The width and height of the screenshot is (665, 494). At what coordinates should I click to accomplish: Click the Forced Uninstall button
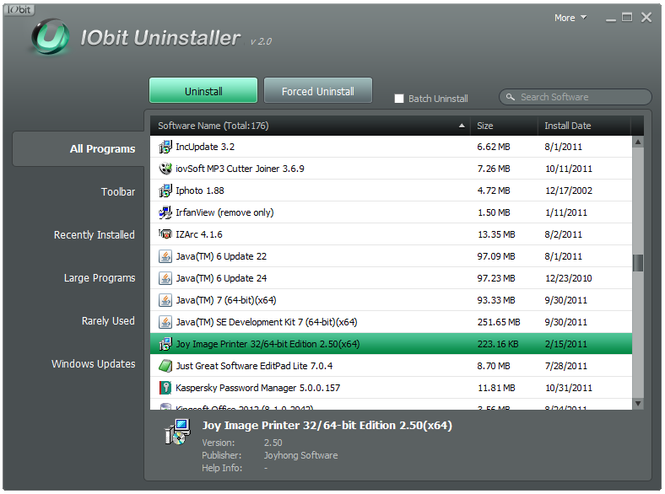[318, 90]
